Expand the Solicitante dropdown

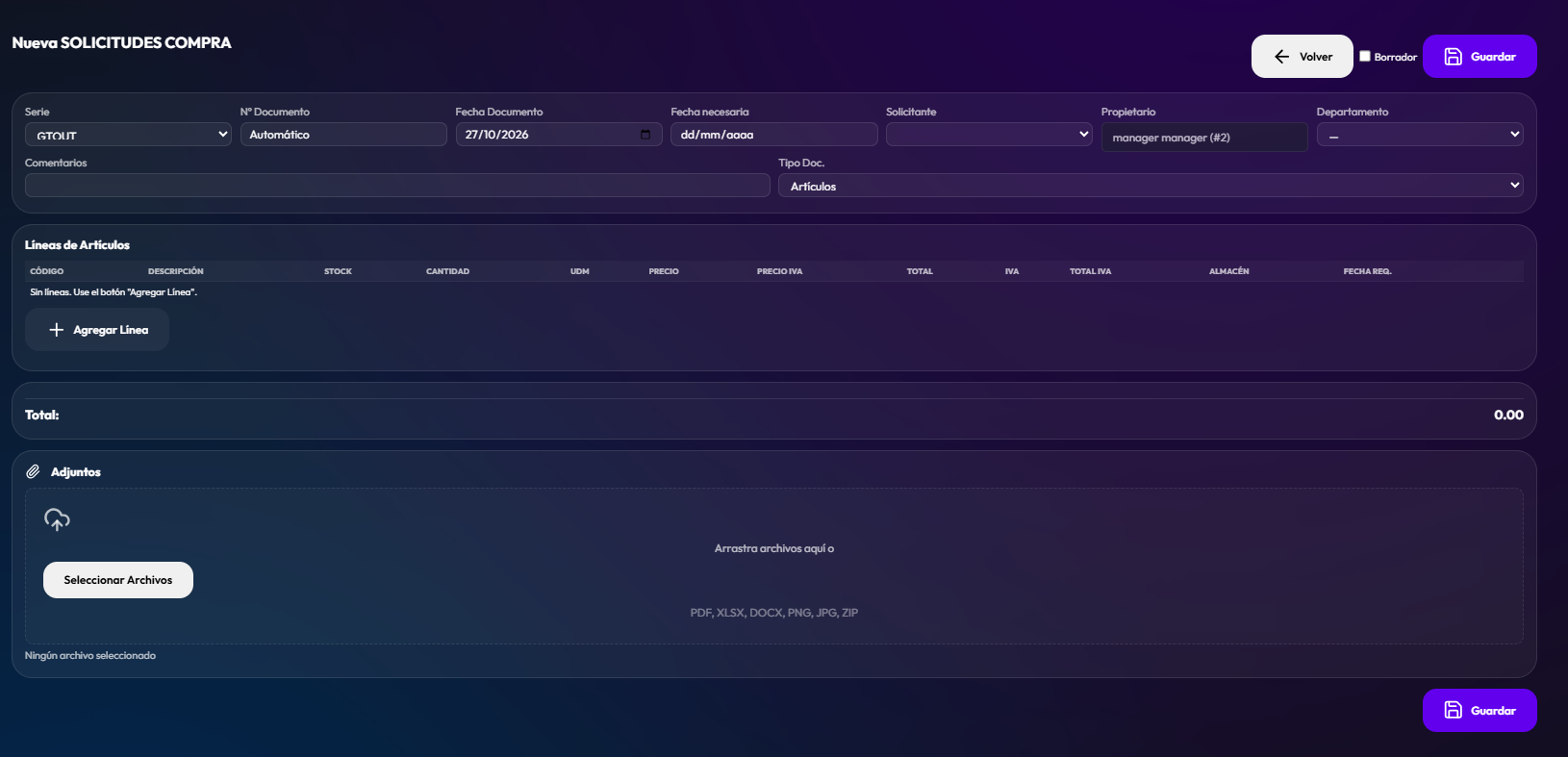coord(989,135)
